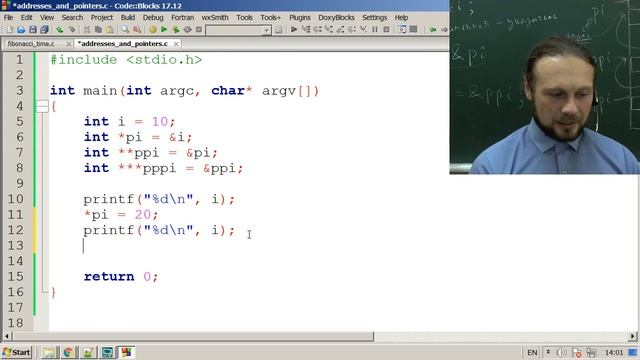Click the Jump back green arrow icon
This screenshot has width=640, height=360.
pyautogui.click(x=433, y=29)
